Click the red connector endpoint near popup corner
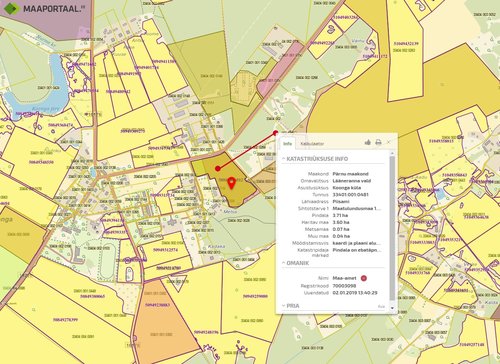The image size is (500, 364). tap(275, 133)
